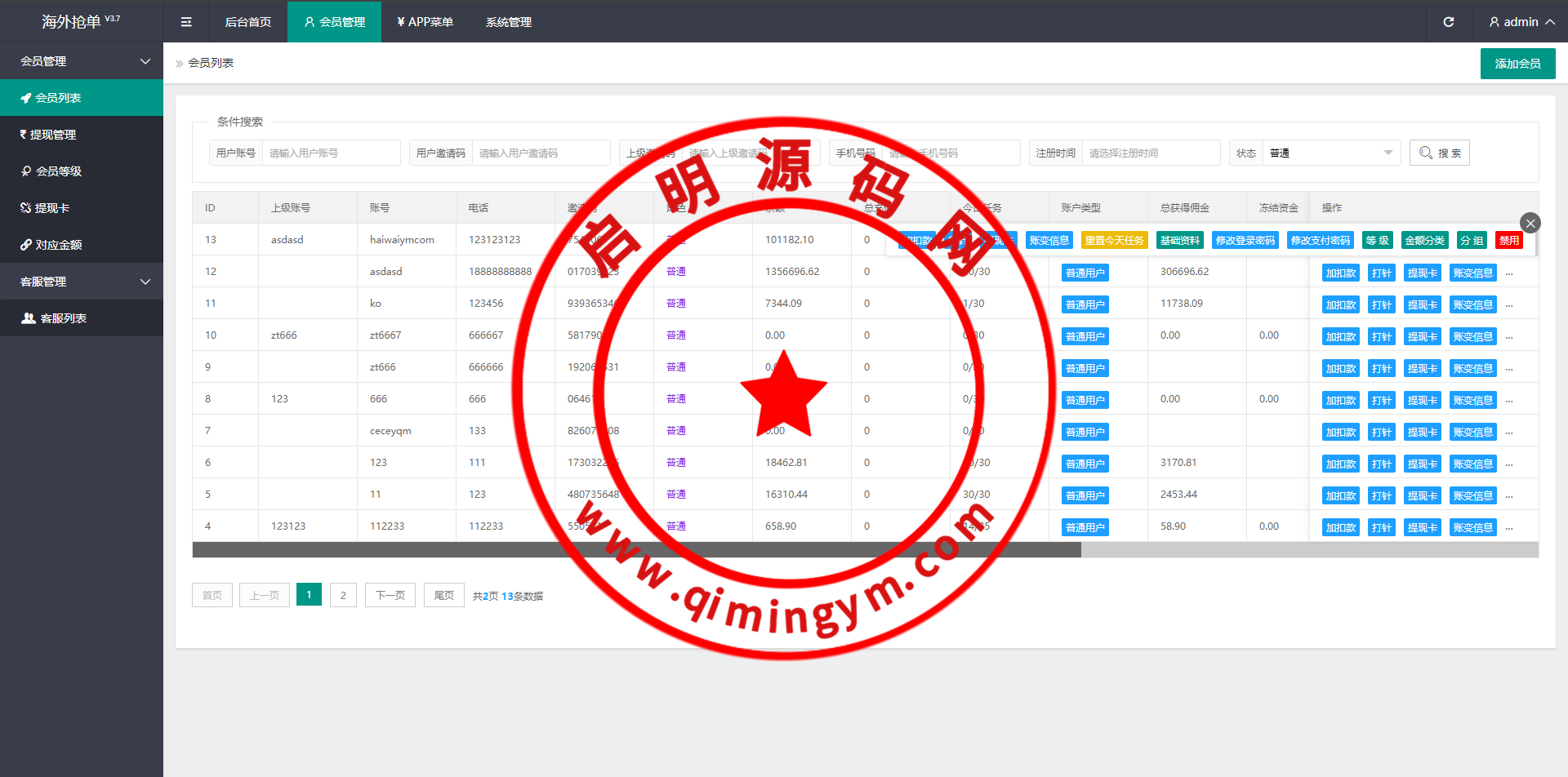The height and width of the screenshot is (777, 1568).
Task: Open 提现管理 in the sidebar
Action: (x=82, y=135)
